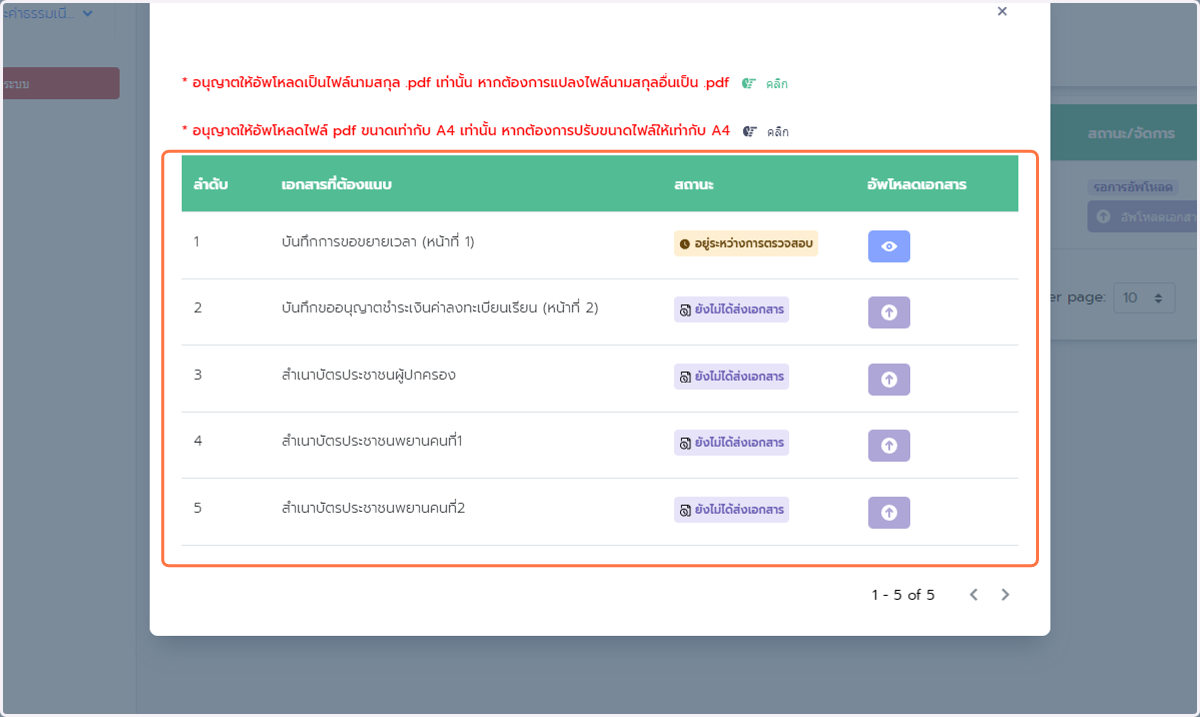Click the red sidebar button at left

pyautogui.click(x=60, y=83)
